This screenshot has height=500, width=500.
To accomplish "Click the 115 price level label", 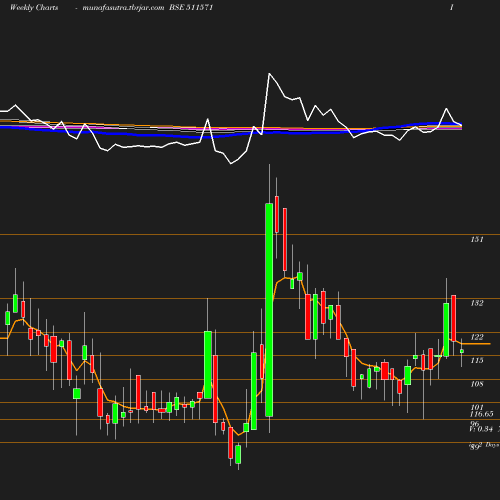I will click(x=477, y=360).
